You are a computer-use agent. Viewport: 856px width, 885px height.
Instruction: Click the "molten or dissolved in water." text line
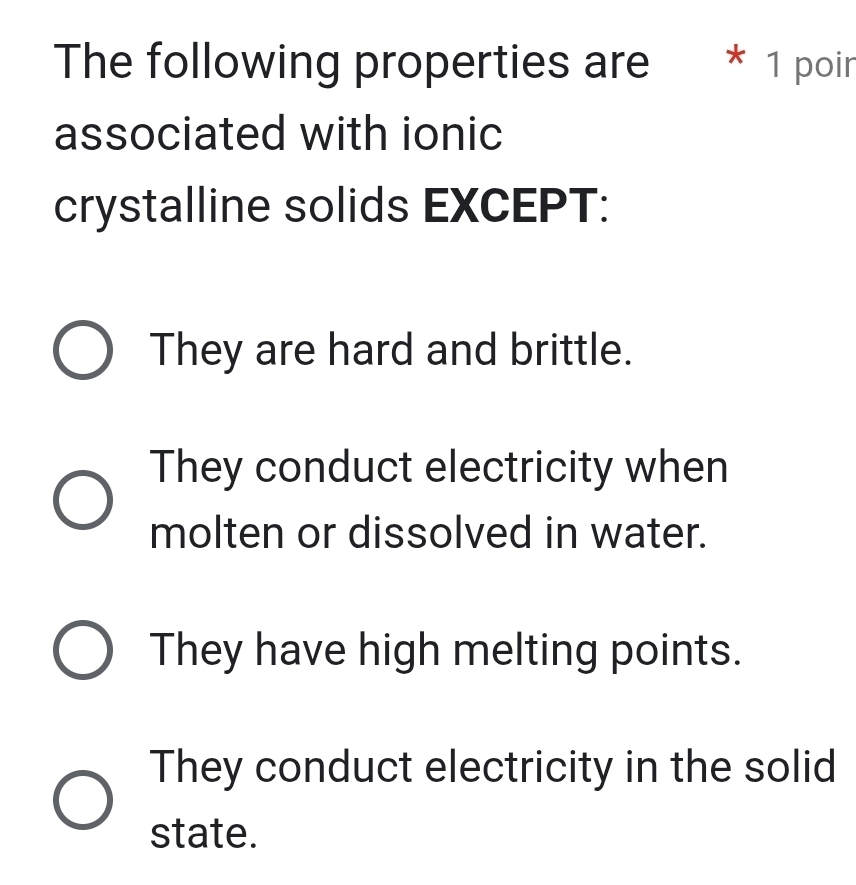point(430,533)
